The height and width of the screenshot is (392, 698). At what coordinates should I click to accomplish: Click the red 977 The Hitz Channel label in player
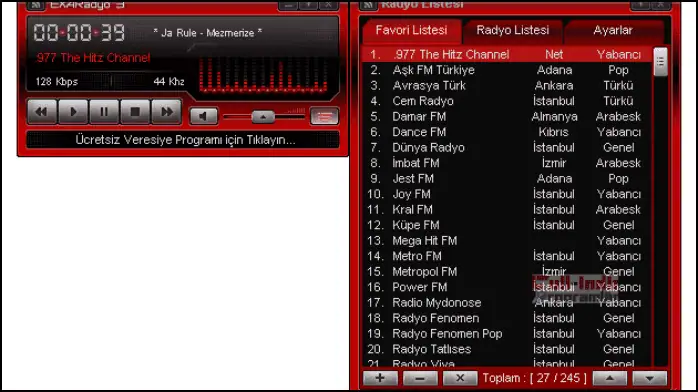pyautogui.click(x=93, y=57)
